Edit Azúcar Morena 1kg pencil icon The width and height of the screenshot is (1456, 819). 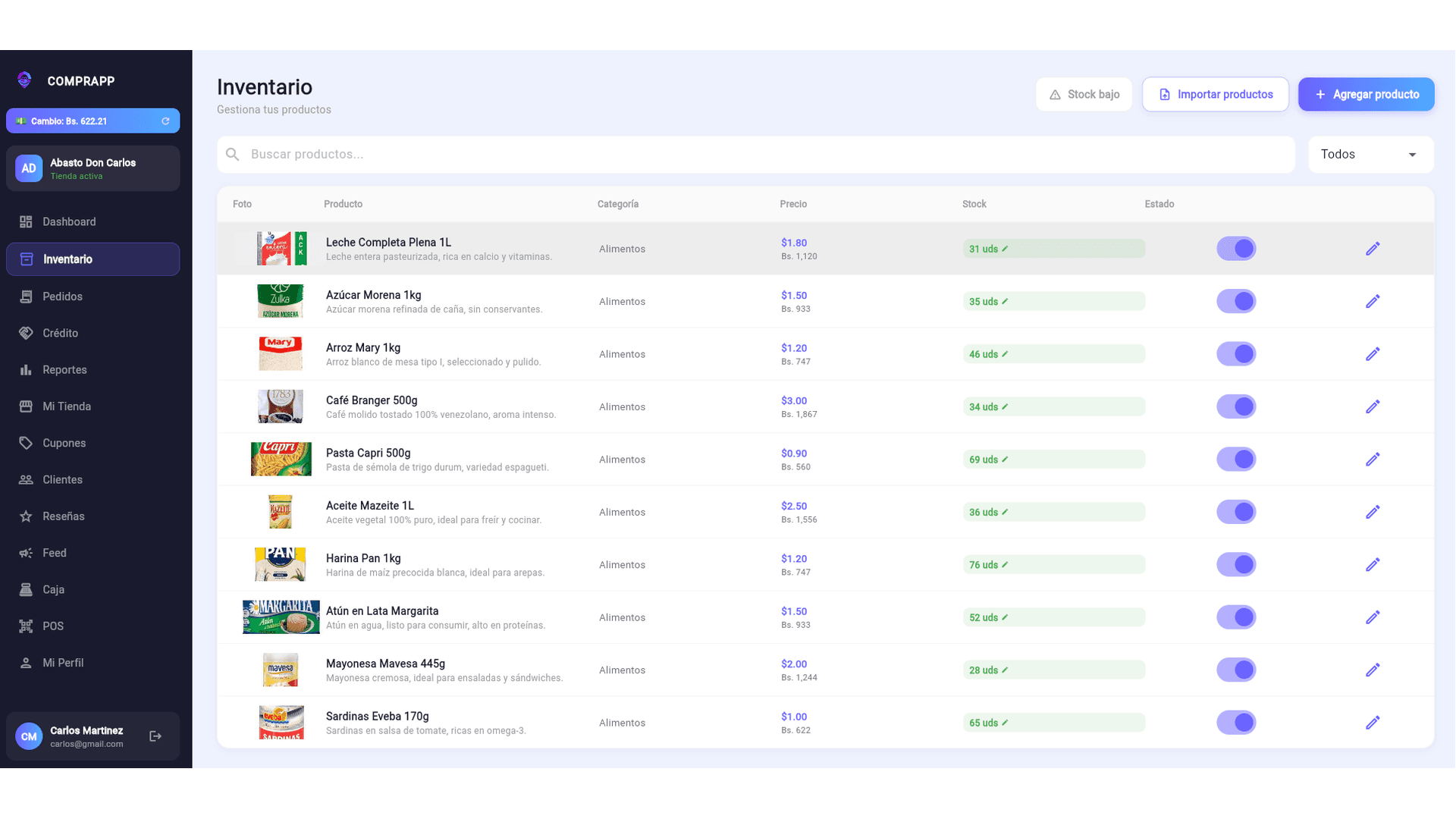pyautogui.click(x=1373, y=301)
